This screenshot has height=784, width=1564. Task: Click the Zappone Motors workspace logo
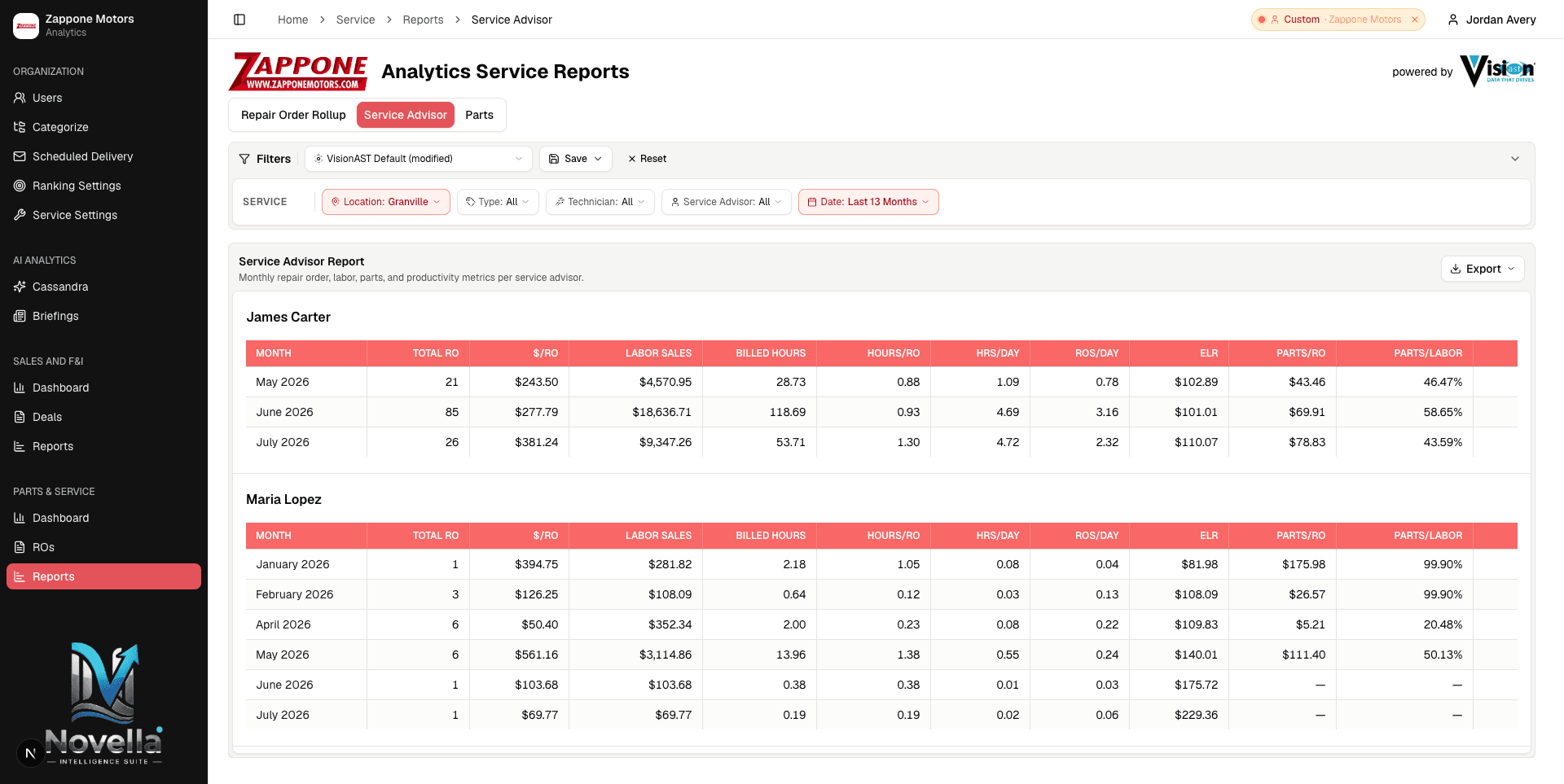tap(26, 26)
